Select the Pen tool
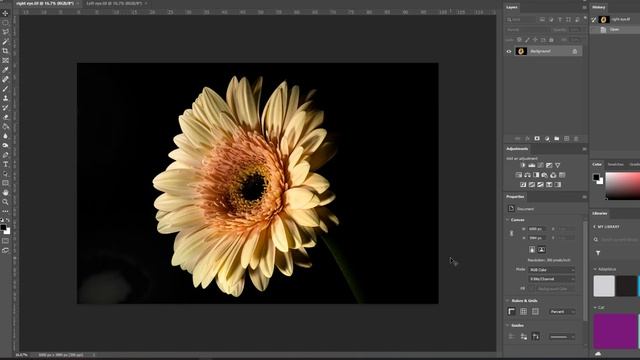640x360 pixels. pyautogui.click(x=5, y=155)
